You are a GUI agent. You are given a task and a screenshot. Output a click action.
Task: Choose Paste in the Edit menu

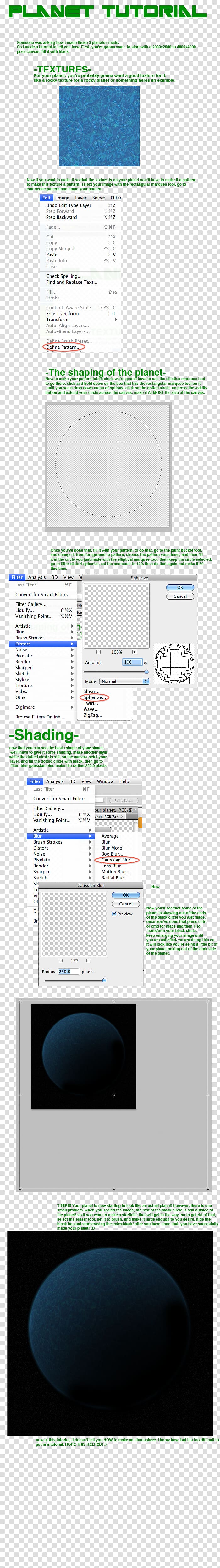point(52,254)
